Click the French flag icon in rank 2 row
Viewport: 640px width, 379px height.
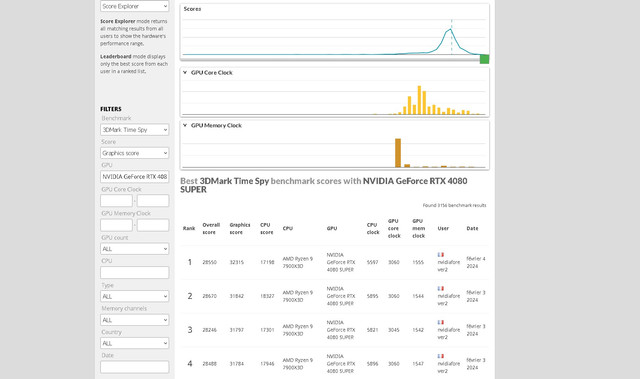pyautogui.click(x=440, y=288)
